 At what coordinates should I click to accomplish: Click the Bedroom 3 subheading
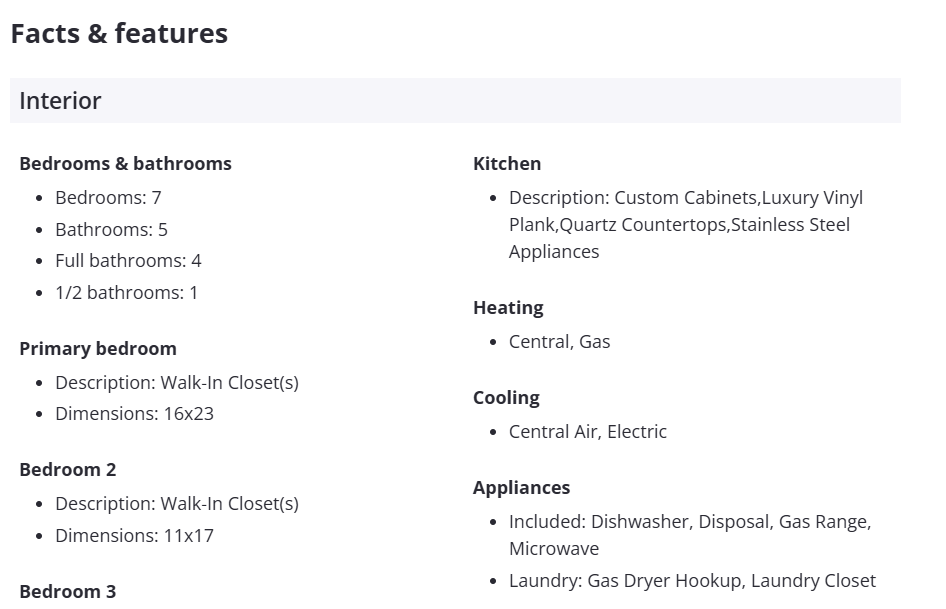(x=68, y=591)
